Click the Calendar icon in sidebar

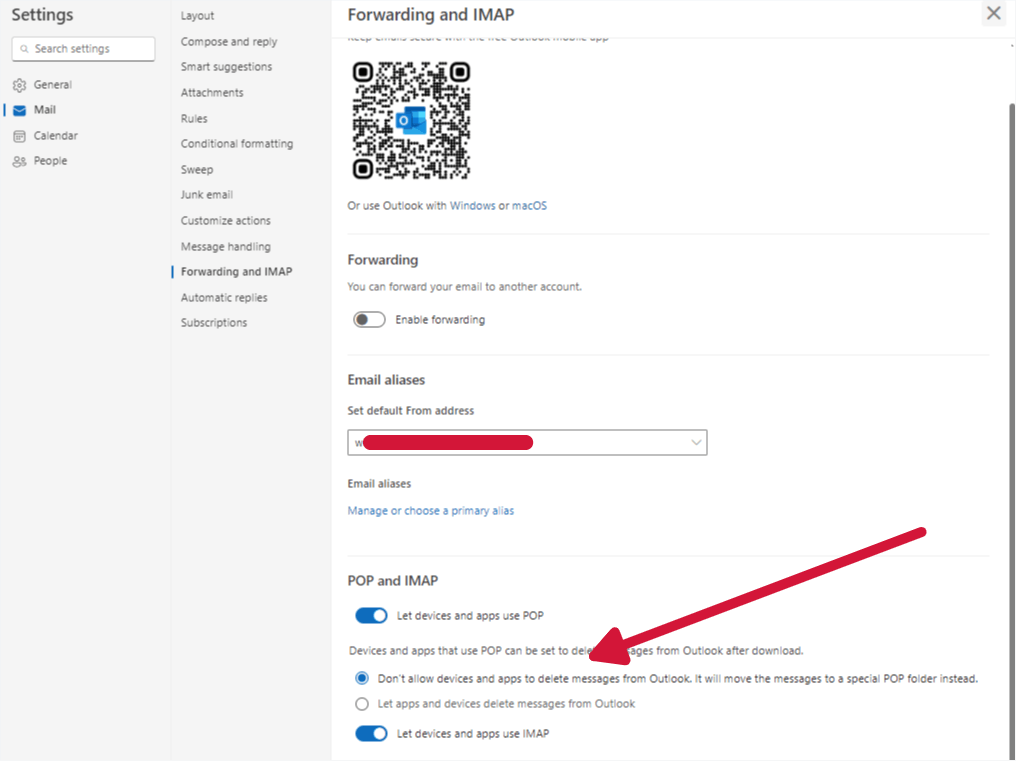(x=19, y=136)
